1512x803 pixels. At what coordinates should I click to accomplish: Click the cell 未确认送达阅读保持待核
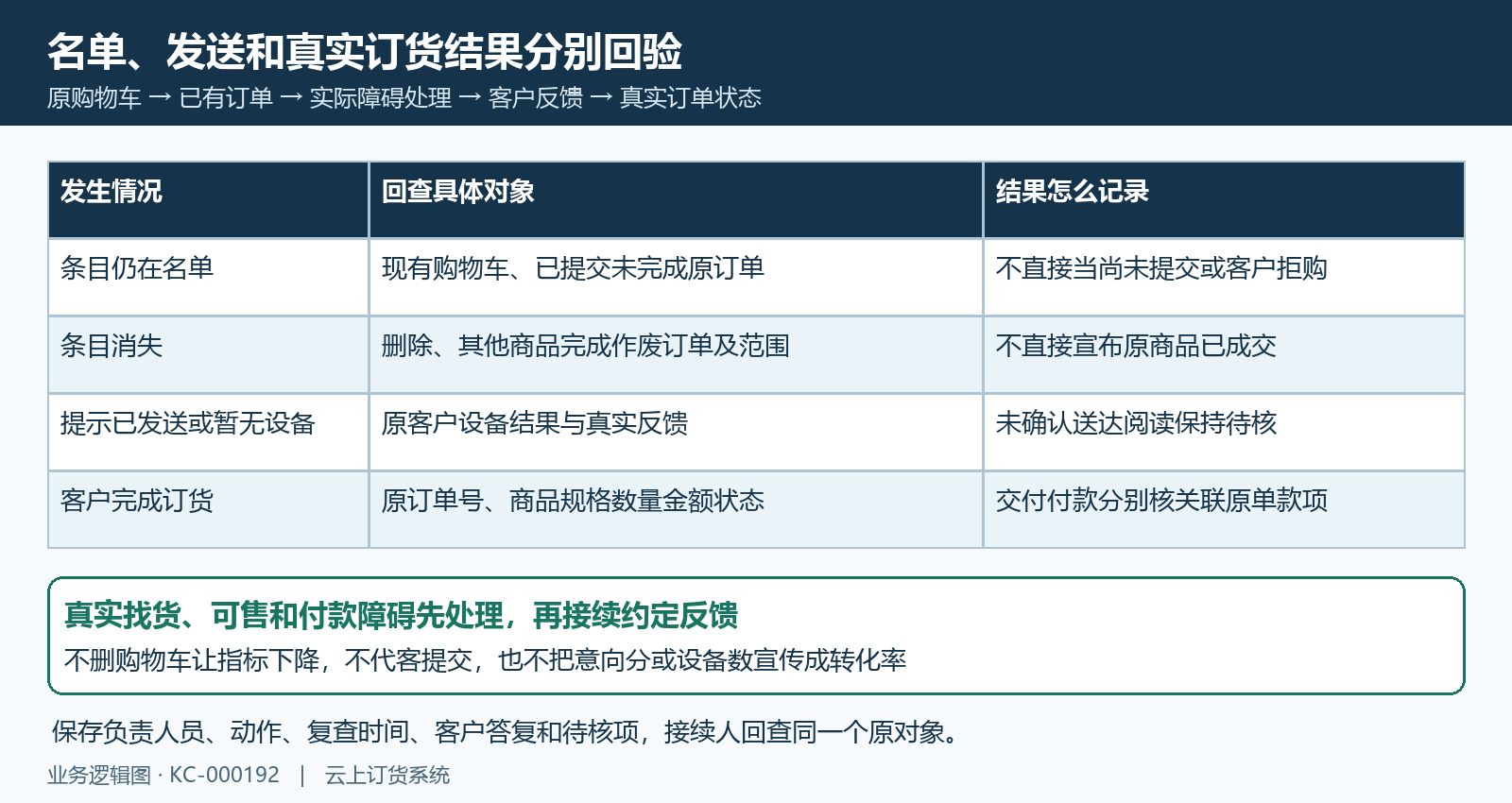coord(1224,433)
